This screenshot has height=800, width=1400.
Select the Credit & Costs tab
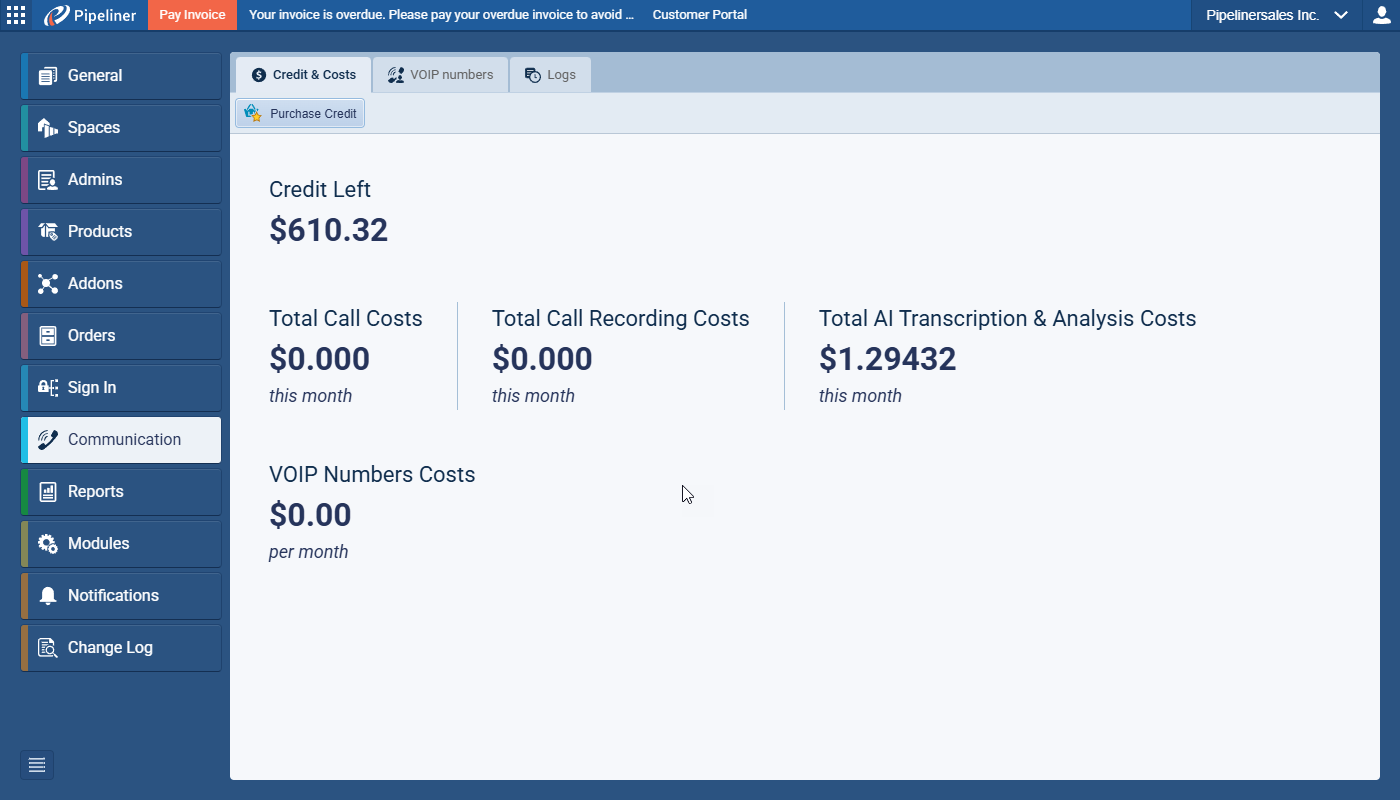click(x=303, y=75)
